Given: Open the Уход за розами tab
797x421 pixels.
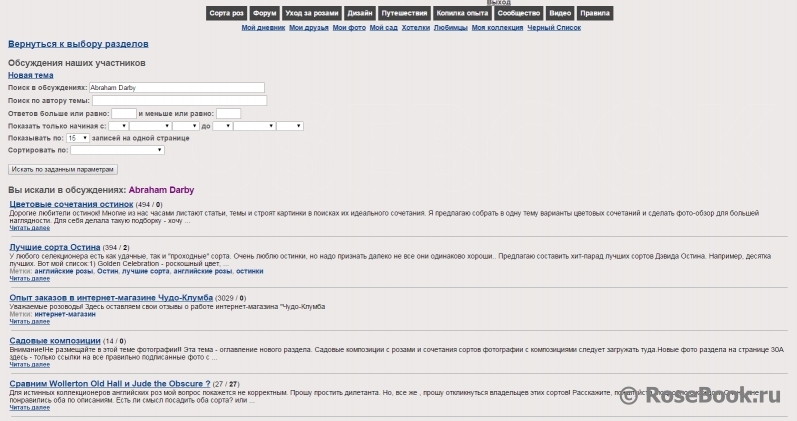Looking at the screenshot, I should pos(312,13).
